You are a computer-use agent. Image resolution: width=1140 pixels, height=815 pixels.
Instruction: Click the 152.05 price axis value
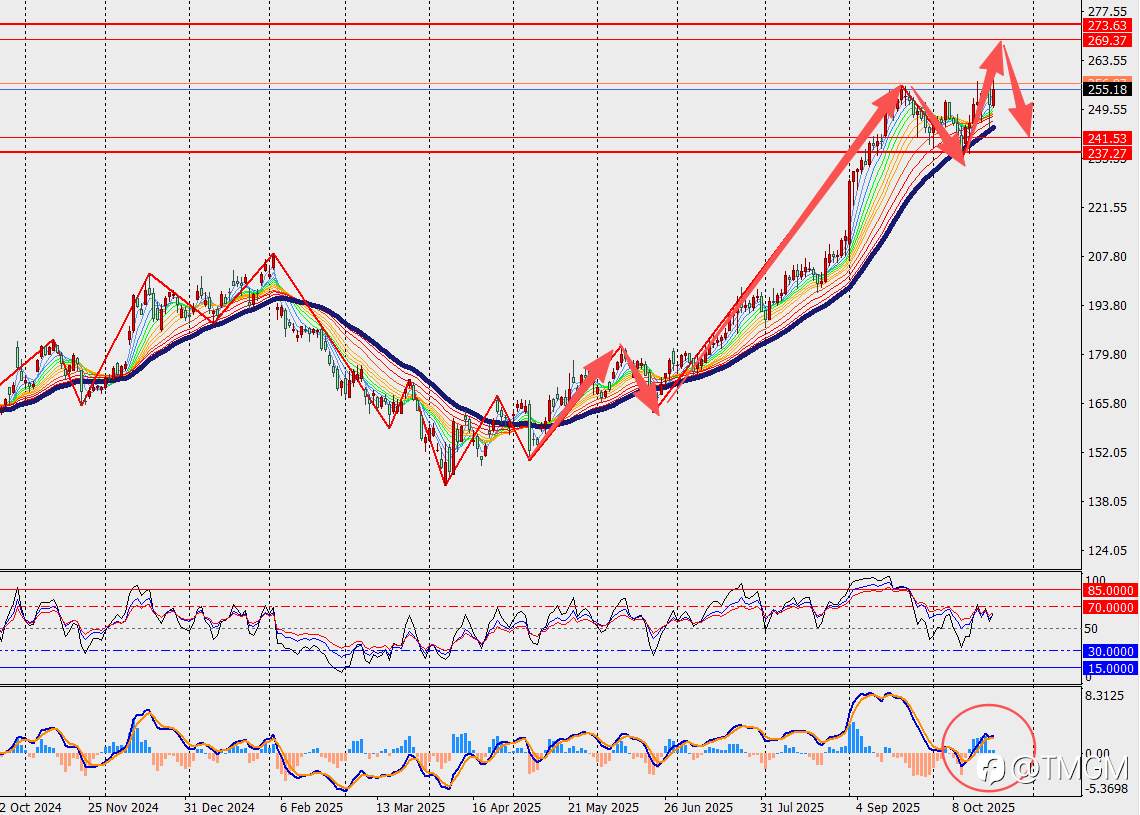pyautogui.click(x=1107, y=452)
